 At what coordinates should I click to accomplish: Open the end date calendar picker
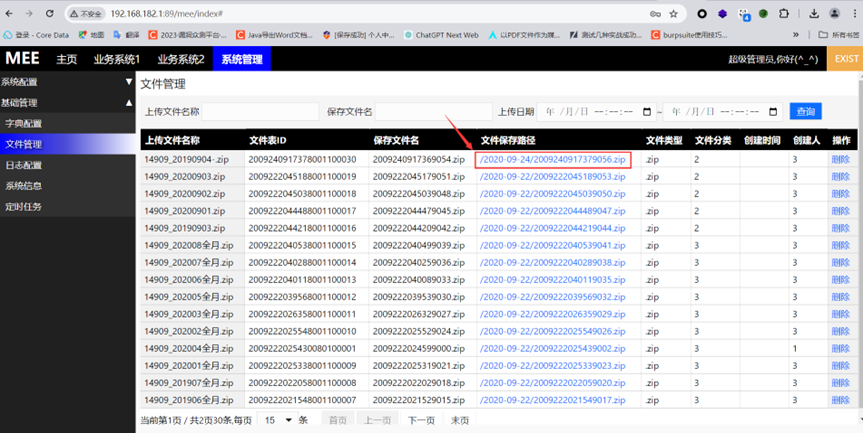tap(773, 111)
